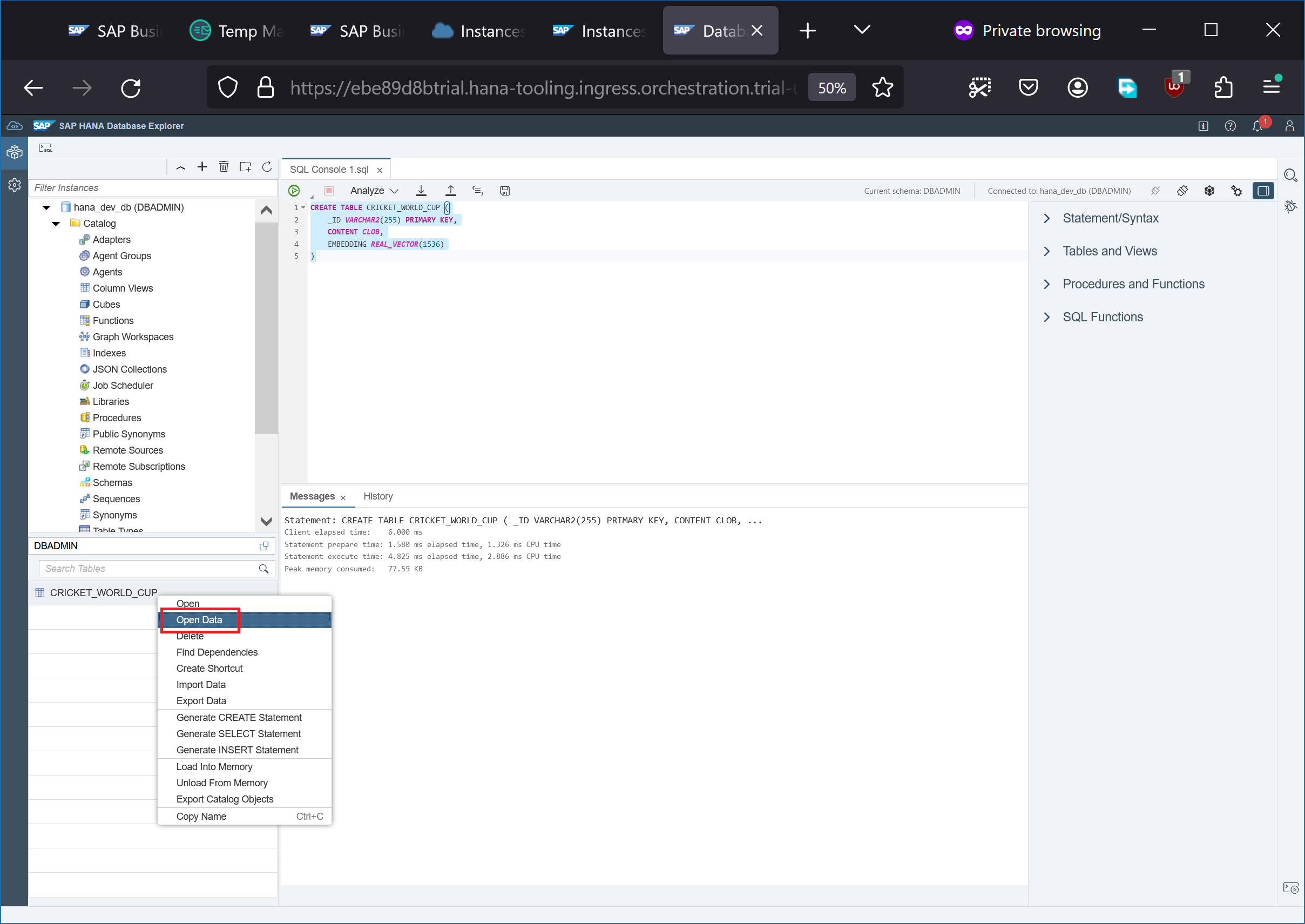Collapse the Catalog folder in the tree

pos(56,224)
